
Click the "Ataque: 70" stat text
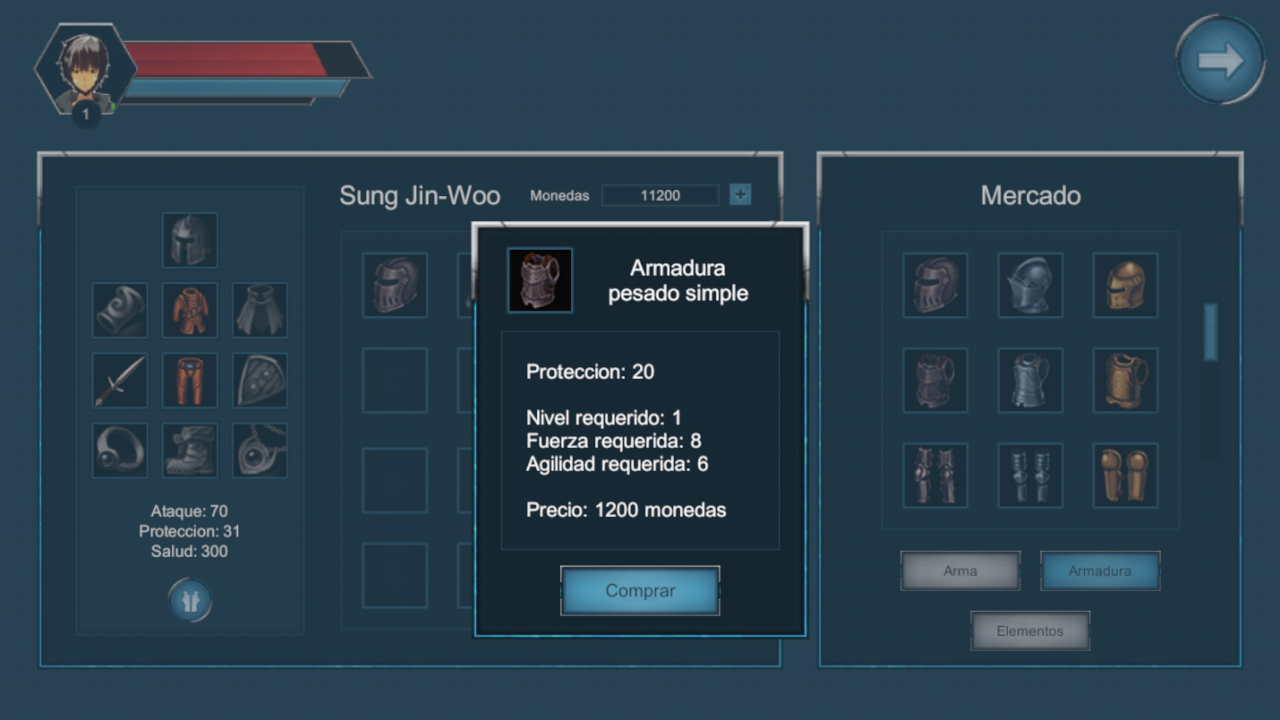(x=190, y=511)
